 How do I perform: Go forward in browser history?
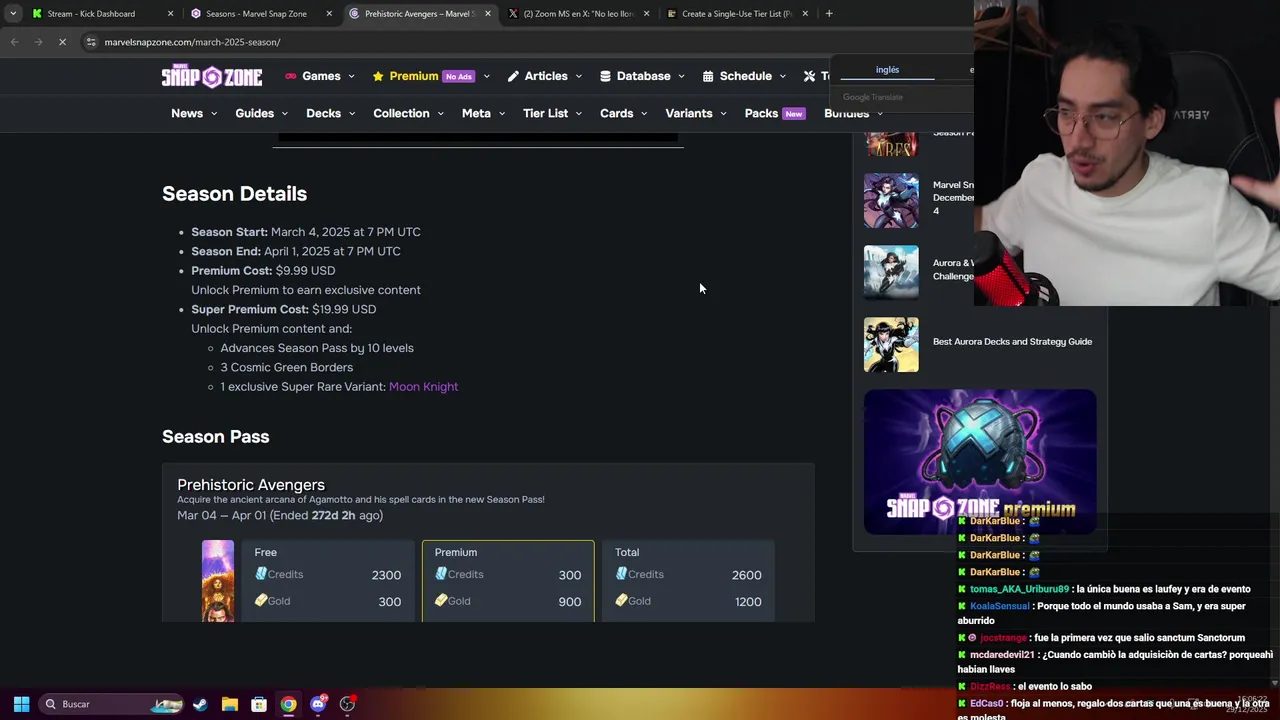[38, 42]
